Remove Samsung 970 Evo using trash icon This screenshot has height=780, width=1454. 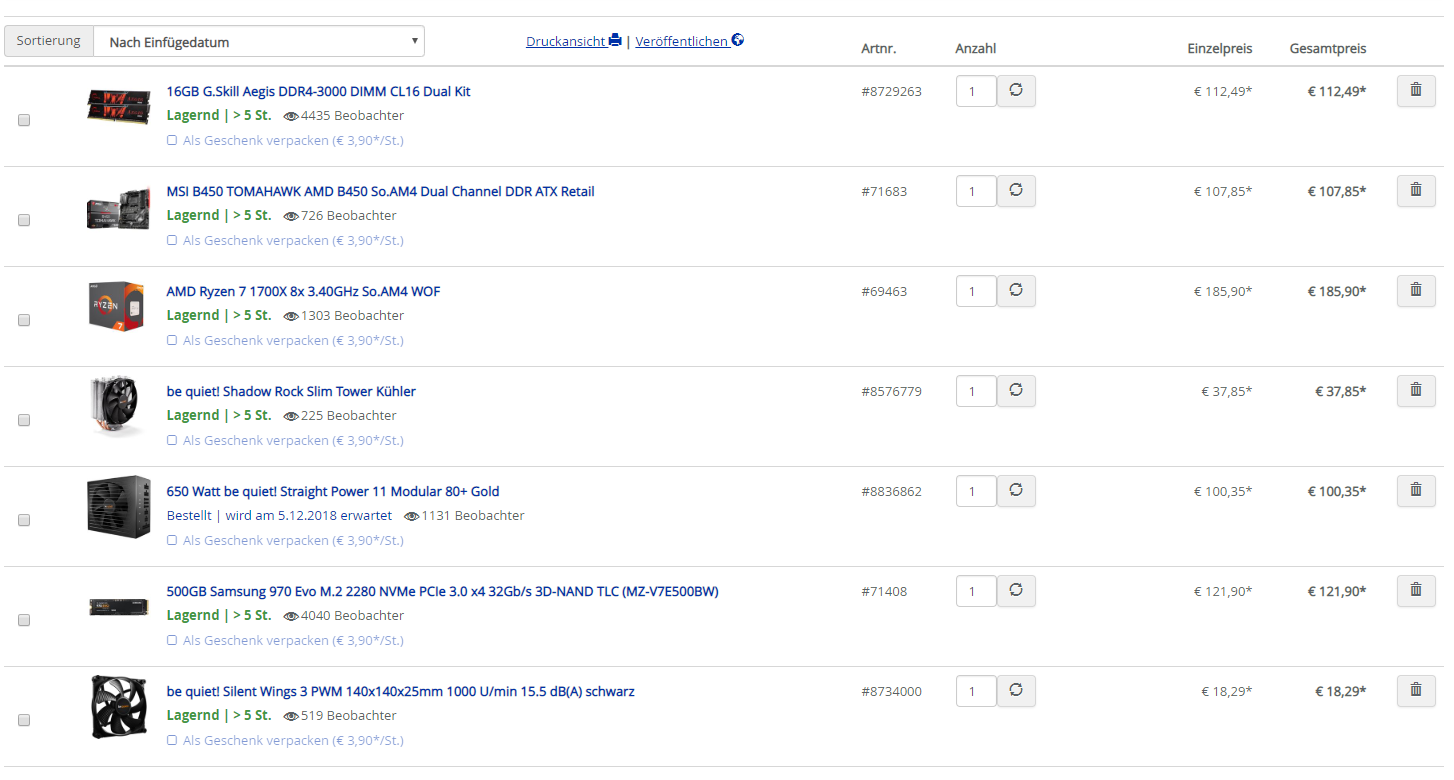click(x=1415, y=591)
